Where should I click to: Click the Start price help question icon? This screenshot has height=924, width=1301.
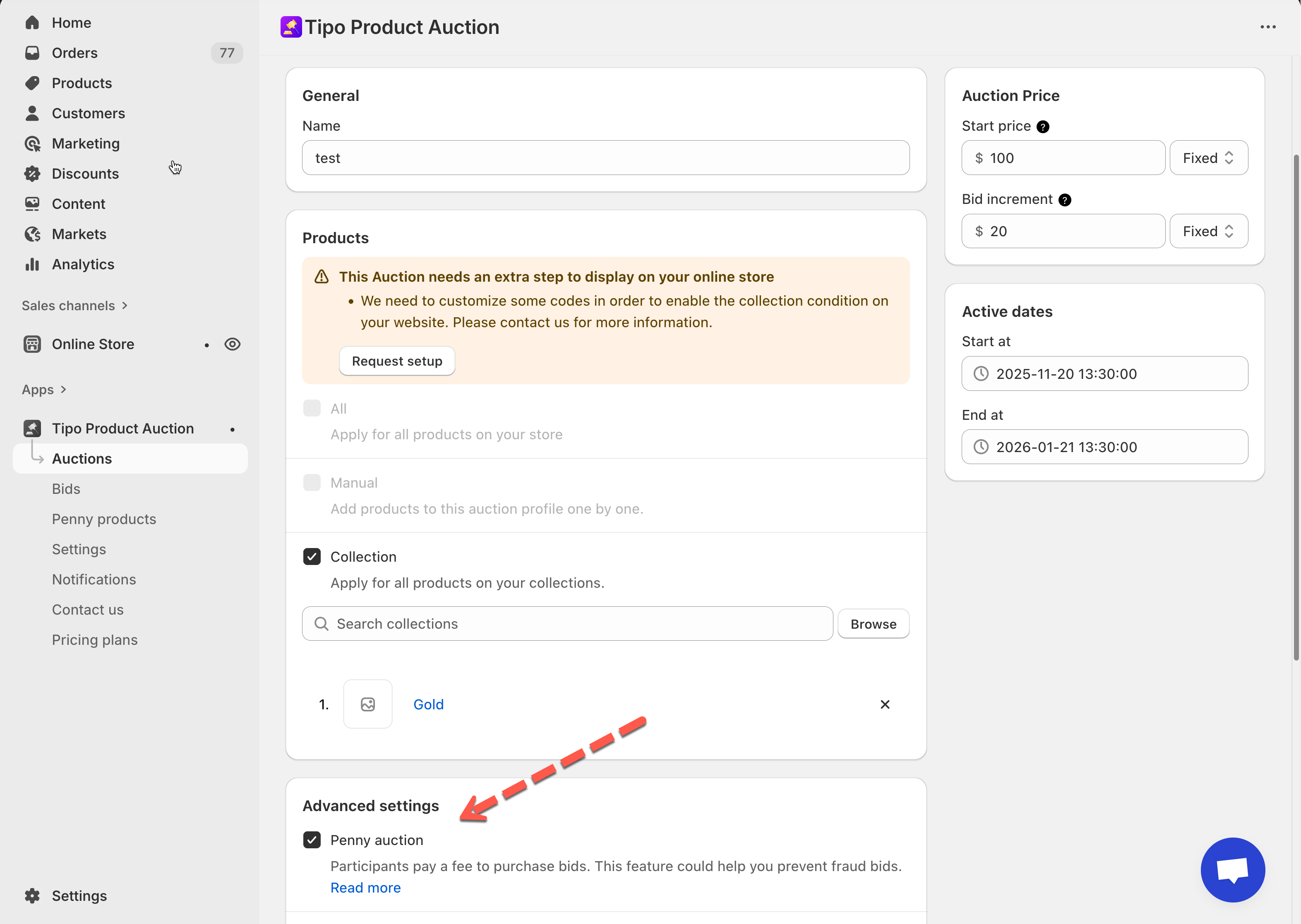pyautogui.click(x=1043, y=126)
